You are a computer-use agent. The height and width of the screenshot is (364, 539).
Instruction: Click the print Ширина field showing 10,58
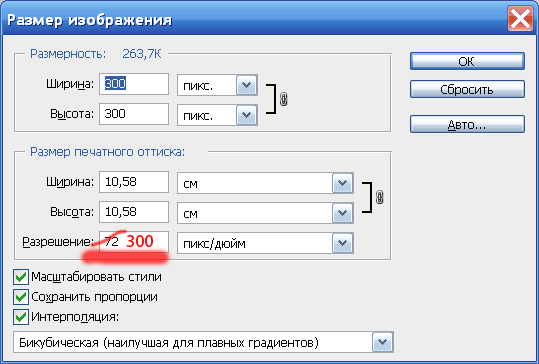point(134,182)
